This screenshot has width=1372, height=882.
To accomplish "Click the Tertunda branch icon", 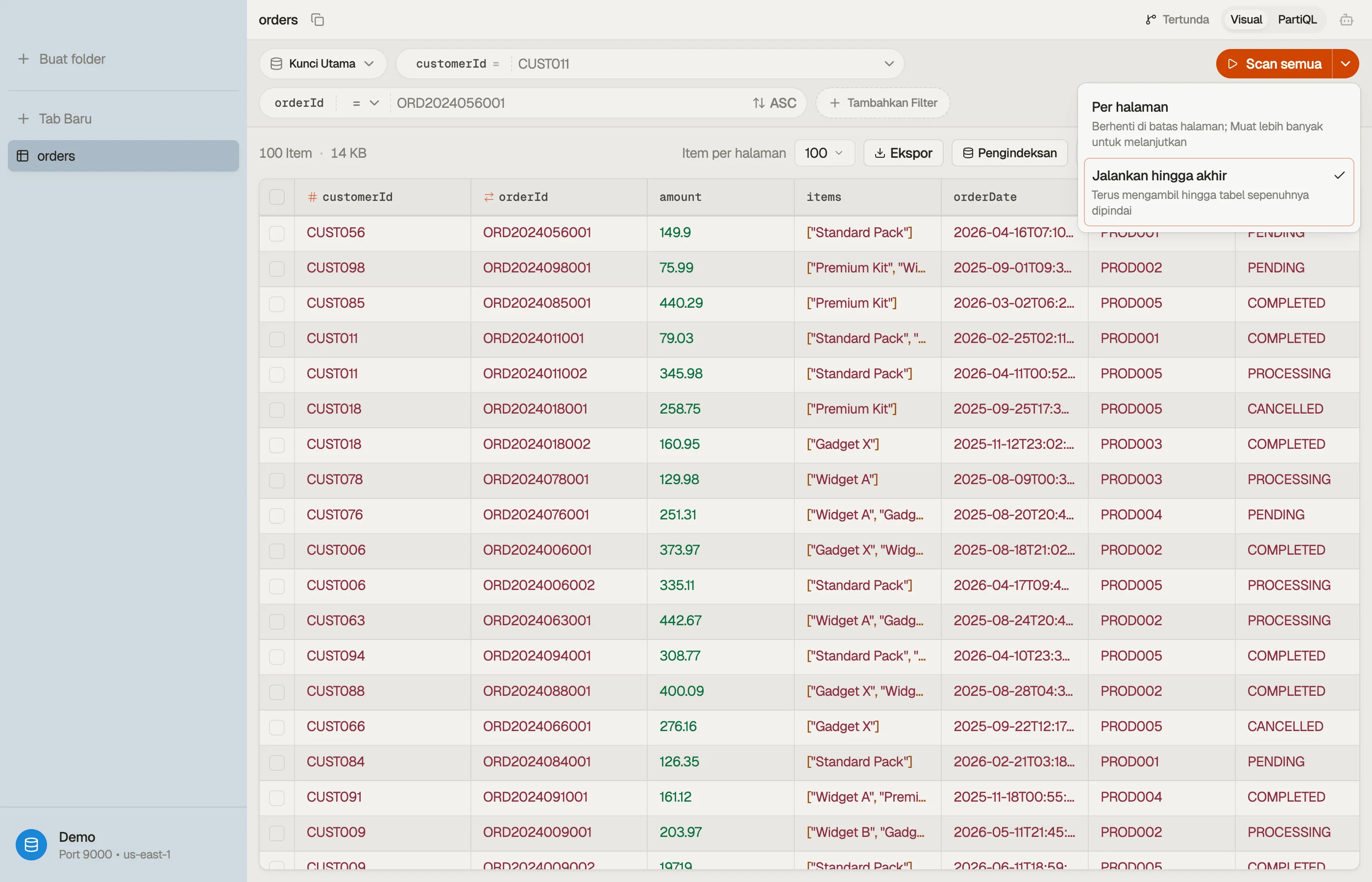I will [1151, 20].
